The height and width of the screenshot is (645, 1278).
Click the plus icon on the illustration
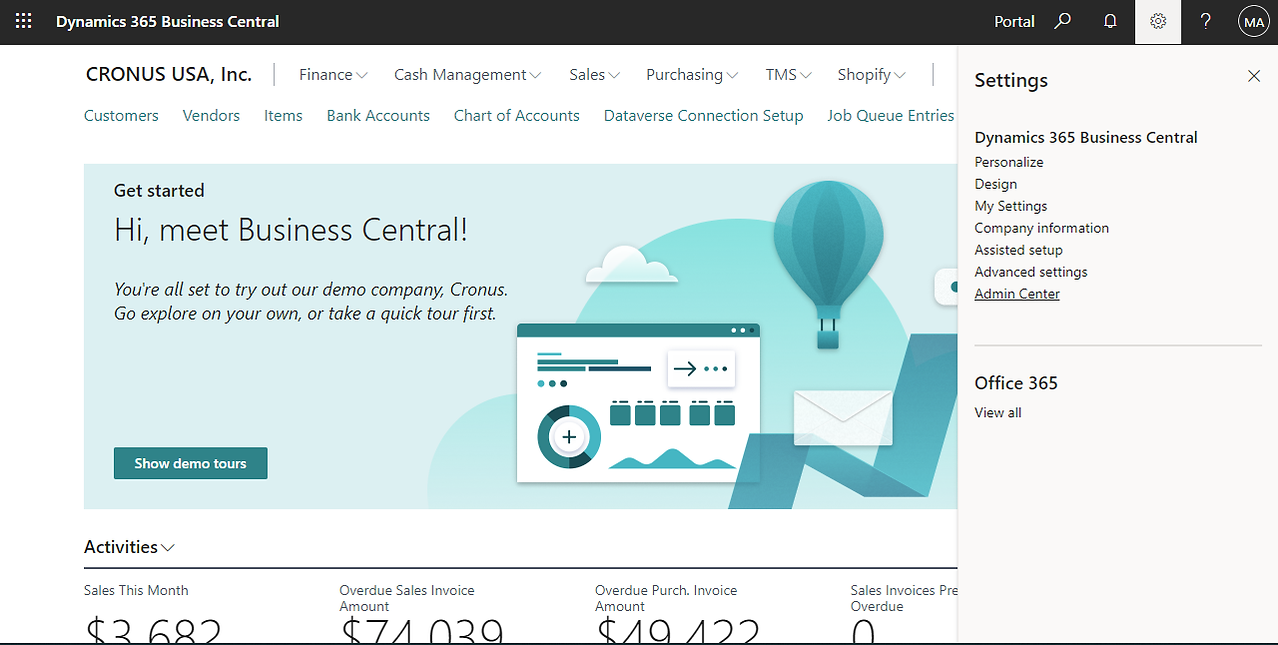pyautogui.click(x=569, y=437)
